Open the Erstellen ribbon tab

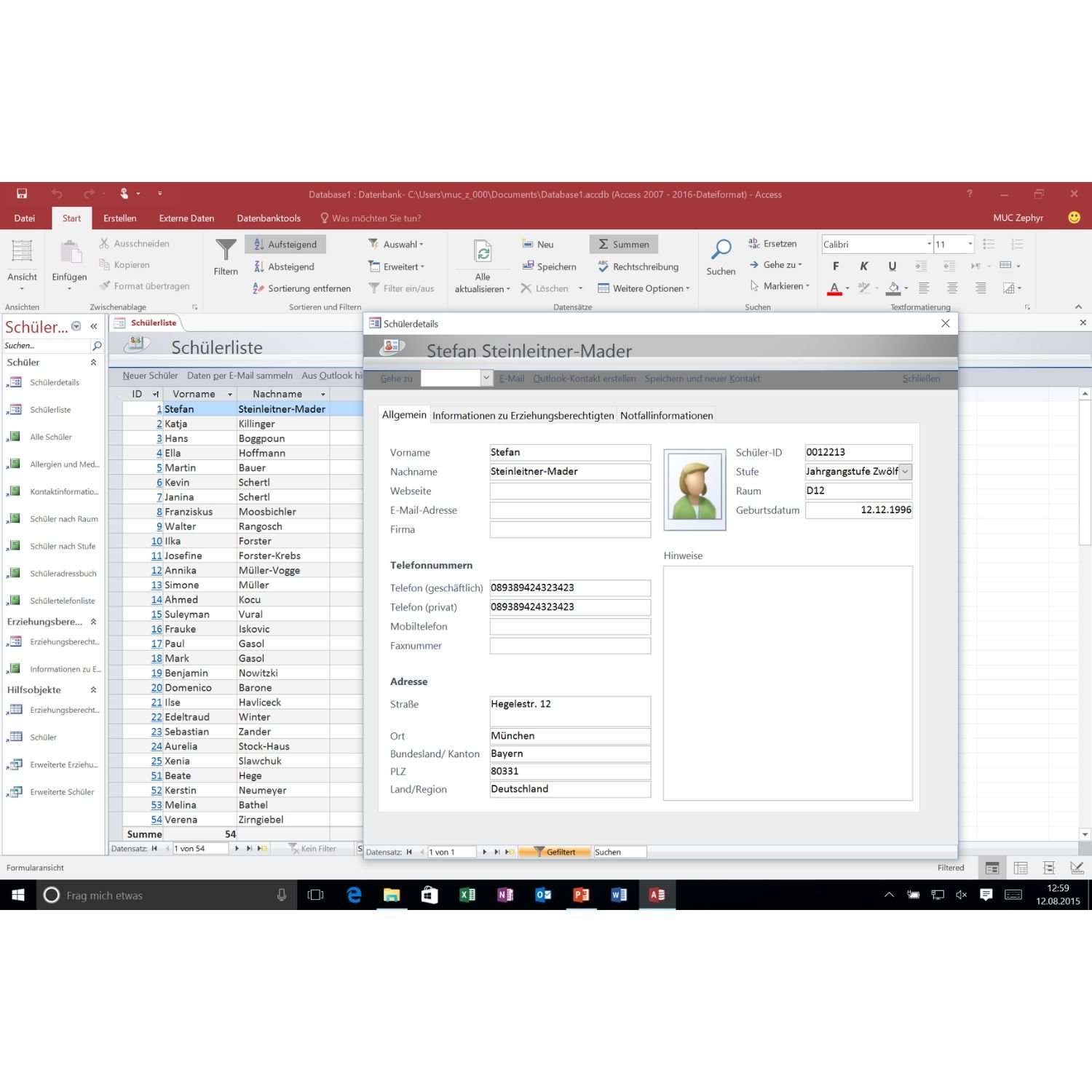[x=119, y=218]
